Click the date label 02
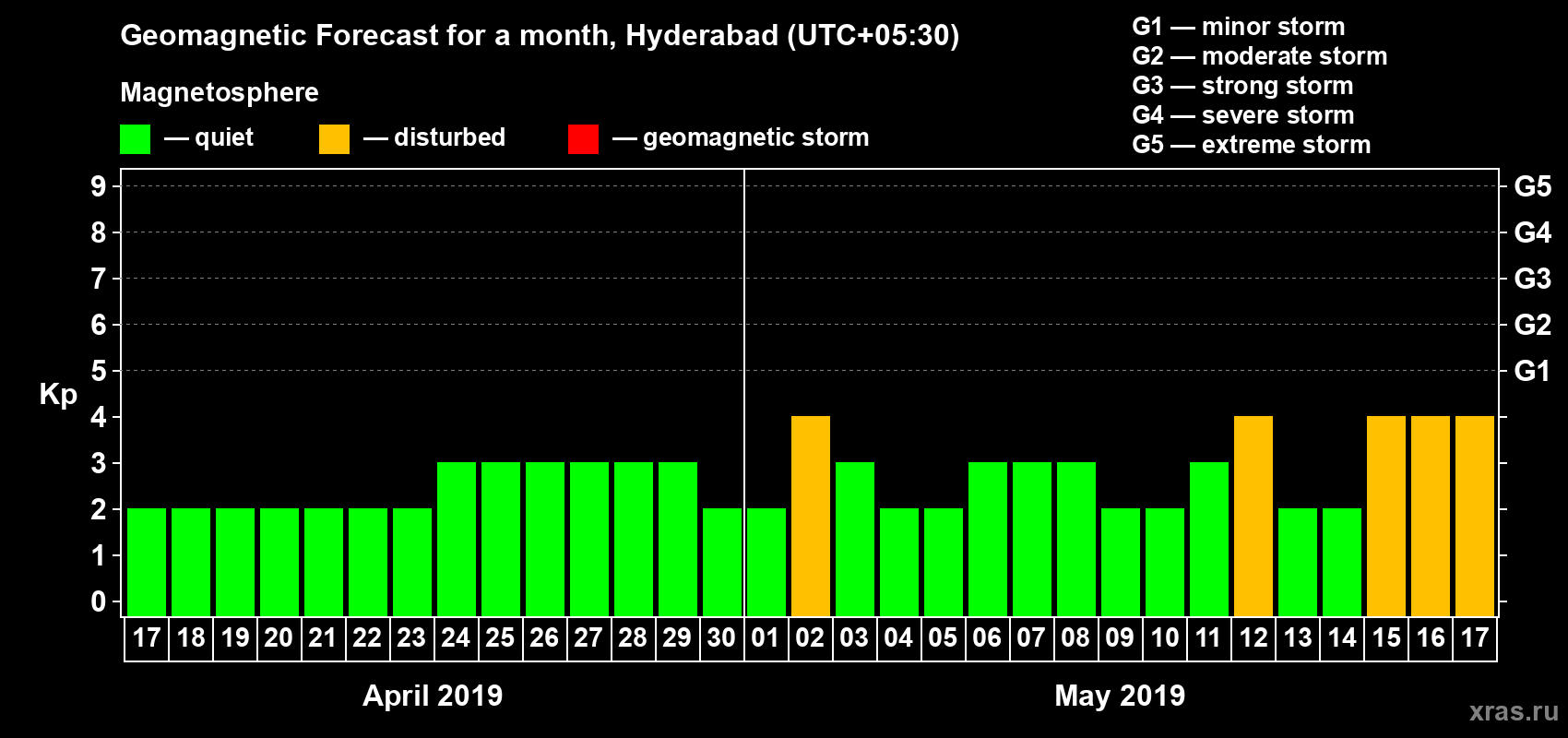Screen dimensions: 1568x738 pyautogui.click(x=810, y=638)
